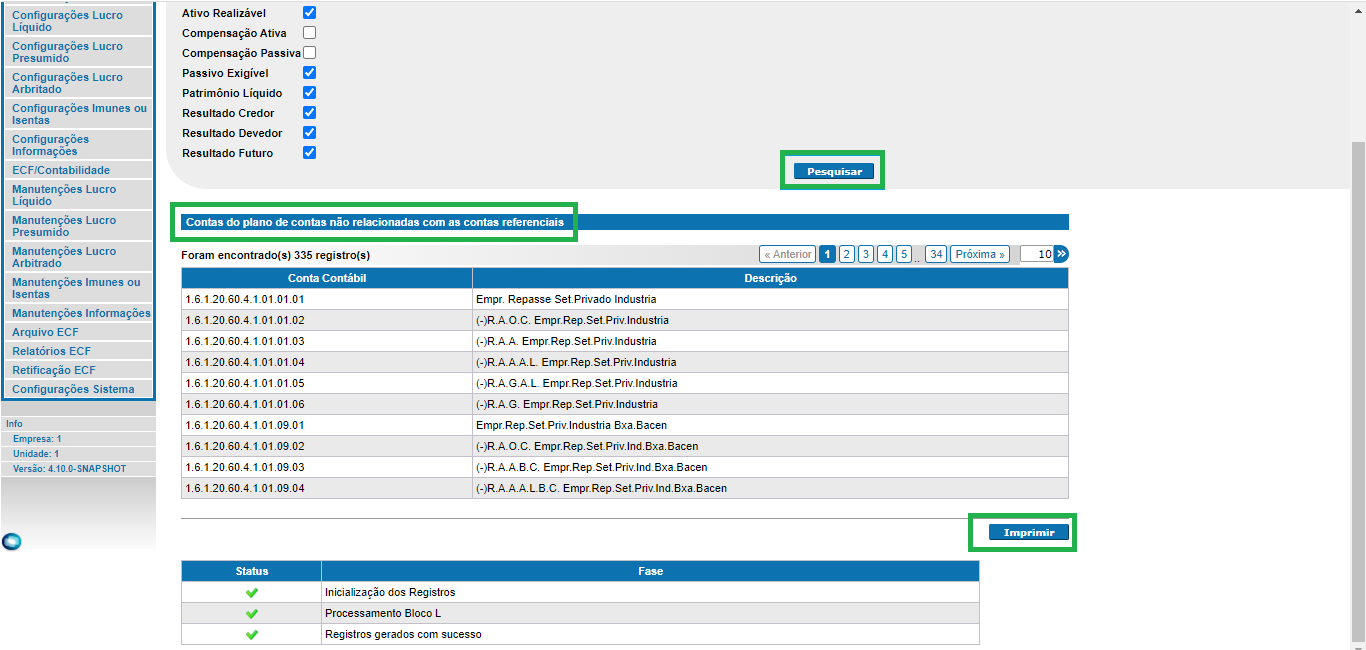The image size is (1366, 650).
Task: Enable the Compensação Ativa checkbox
Action: coord(310,33)
